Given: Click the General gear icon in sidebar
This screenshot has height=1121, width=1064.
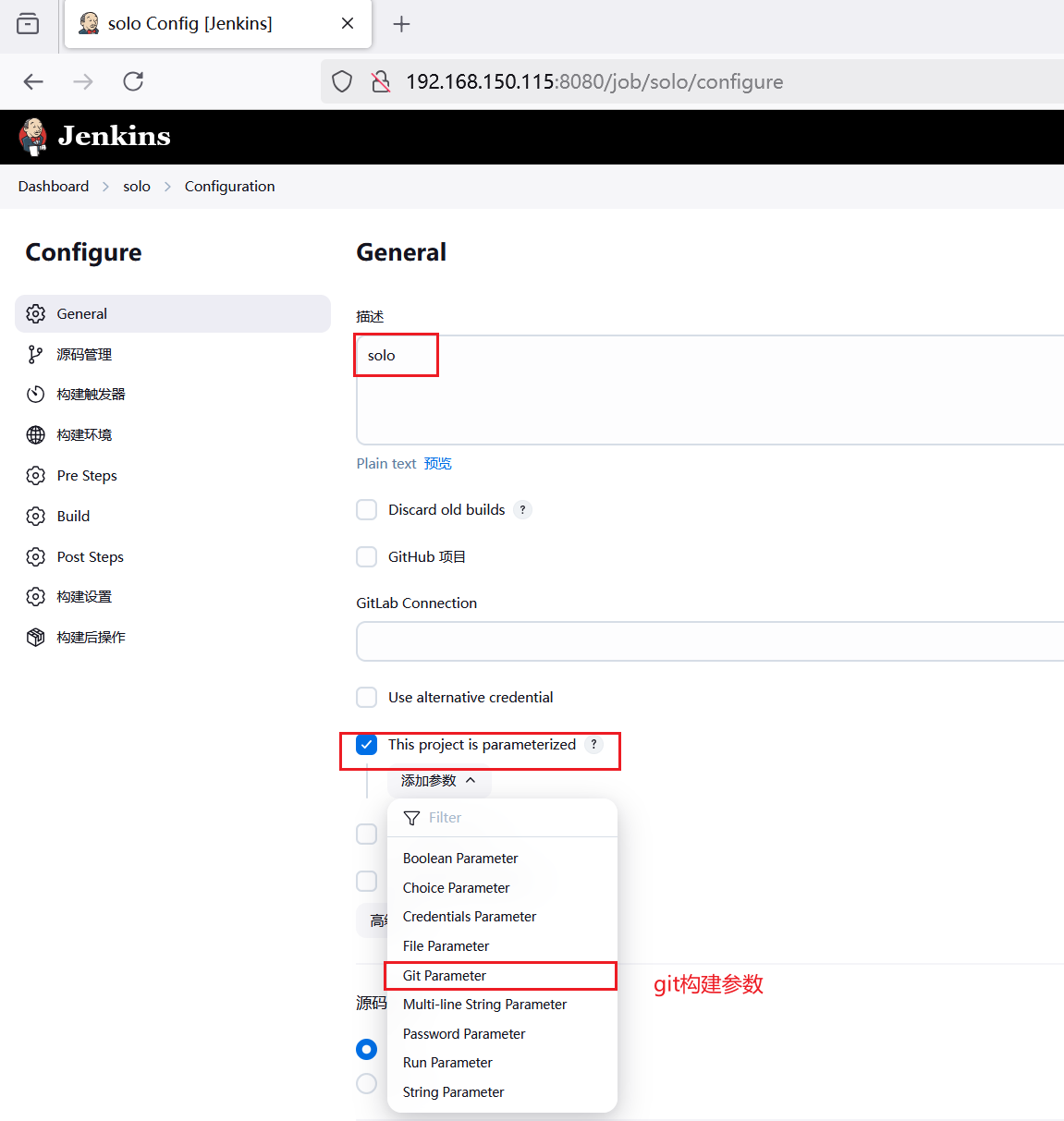Looking at the screenshot, I should pos(36,313).
